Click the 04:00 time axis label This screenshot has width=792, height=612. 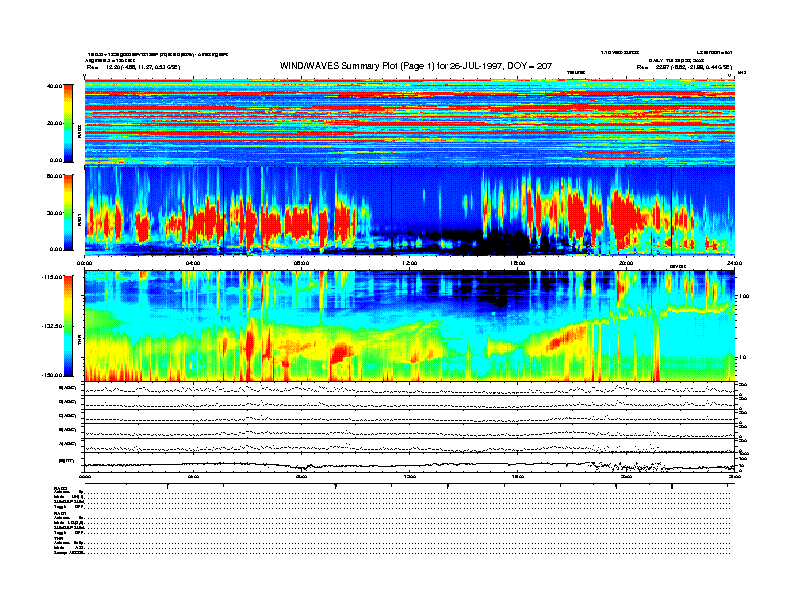[193, 263]
